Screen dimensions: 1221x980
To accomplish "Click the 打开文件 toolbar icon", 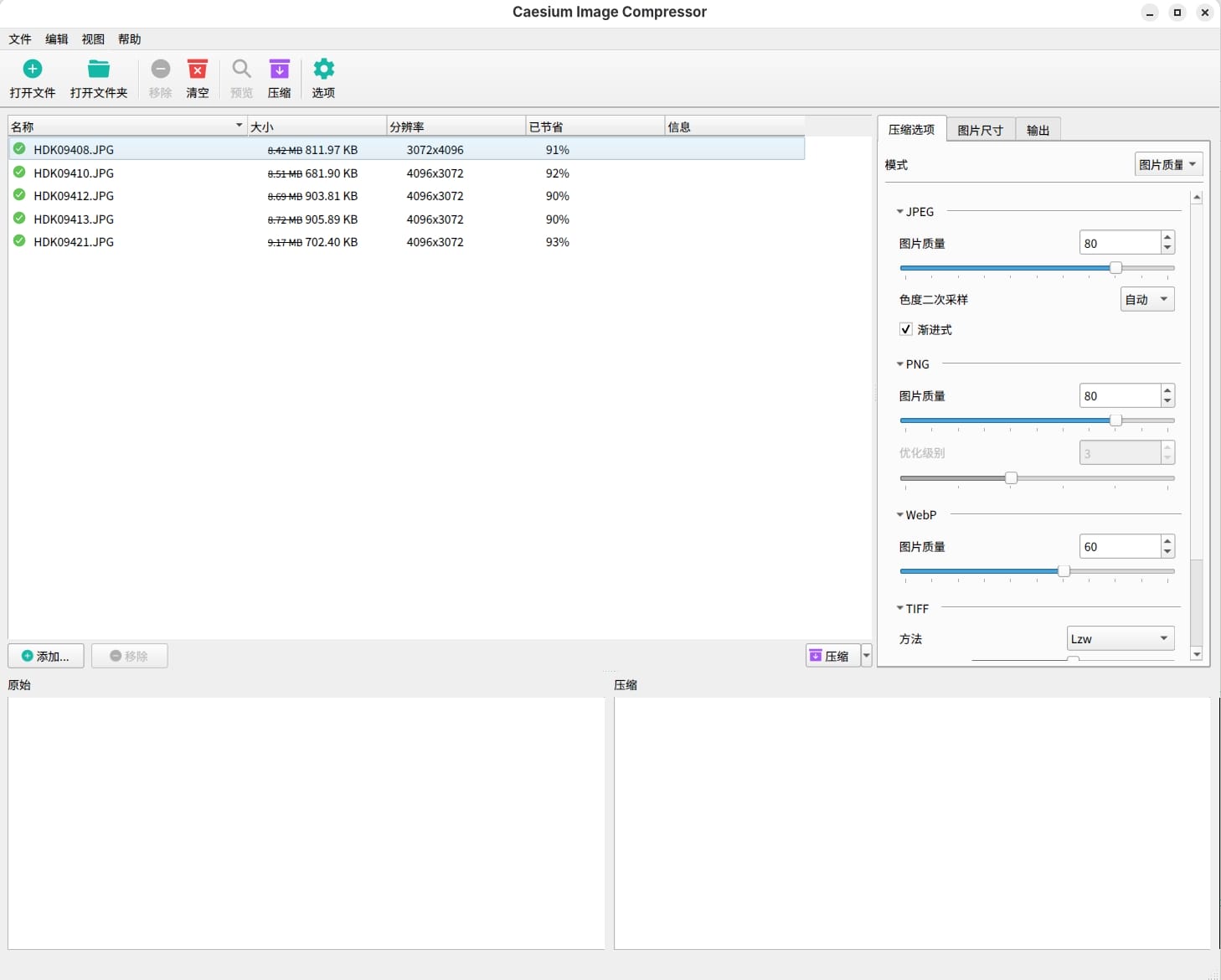I will click(33, 69).
